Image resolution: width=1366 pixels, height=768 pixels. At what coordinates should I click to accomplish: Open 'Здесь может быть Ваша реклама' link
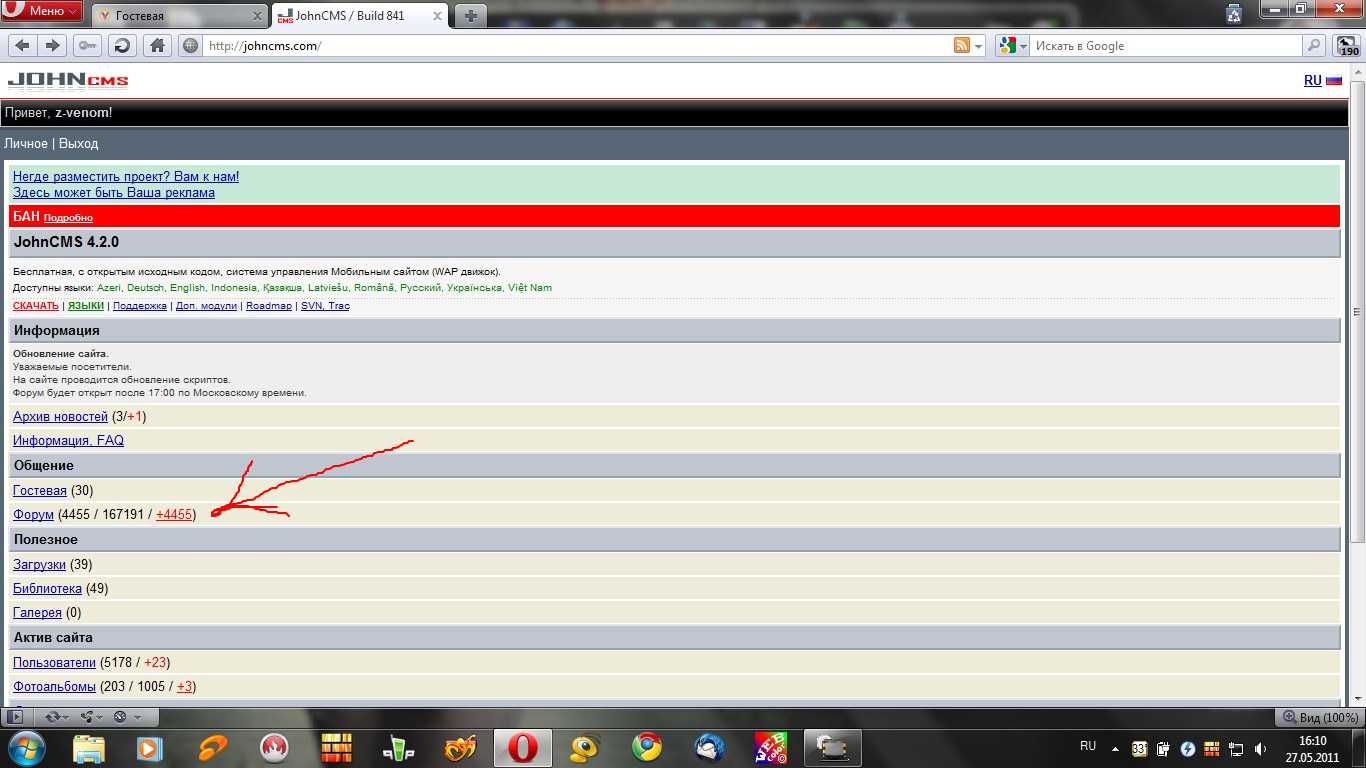114,192
